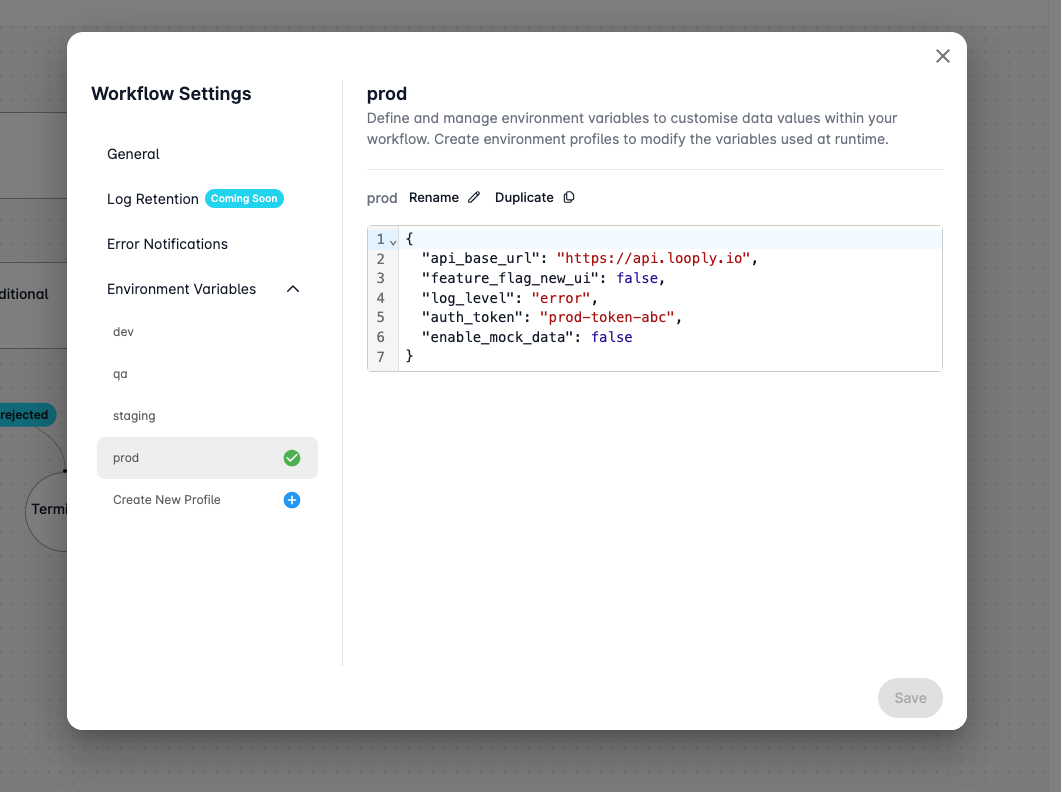Click the Coming Soon badge
Screen dimensions: 1061x792
(x=244, y=199)
